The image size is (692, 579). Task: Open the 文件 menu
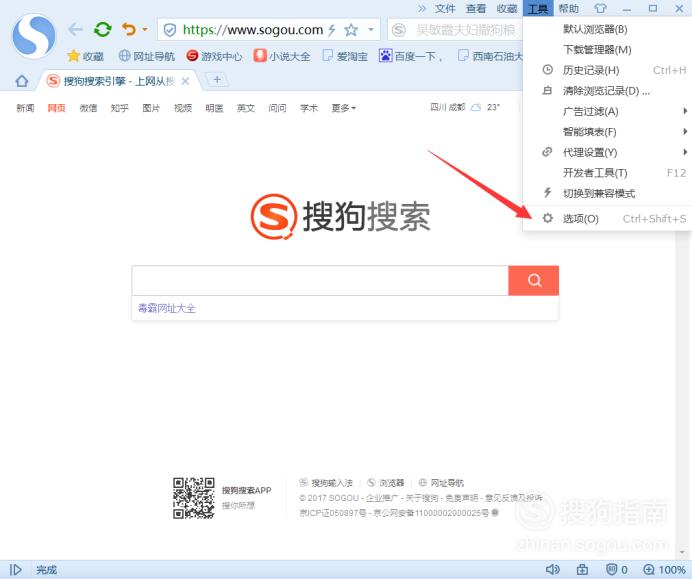[445, 8]
